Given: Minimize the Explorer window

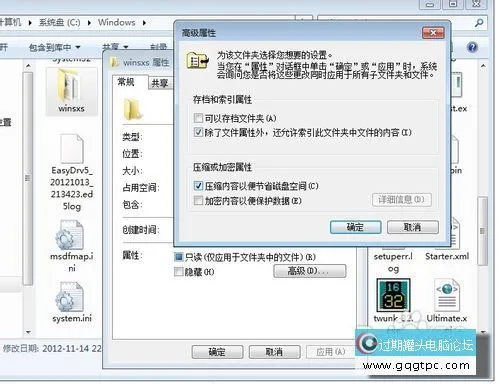Looking at the screenshot, I should pos(430,4).
